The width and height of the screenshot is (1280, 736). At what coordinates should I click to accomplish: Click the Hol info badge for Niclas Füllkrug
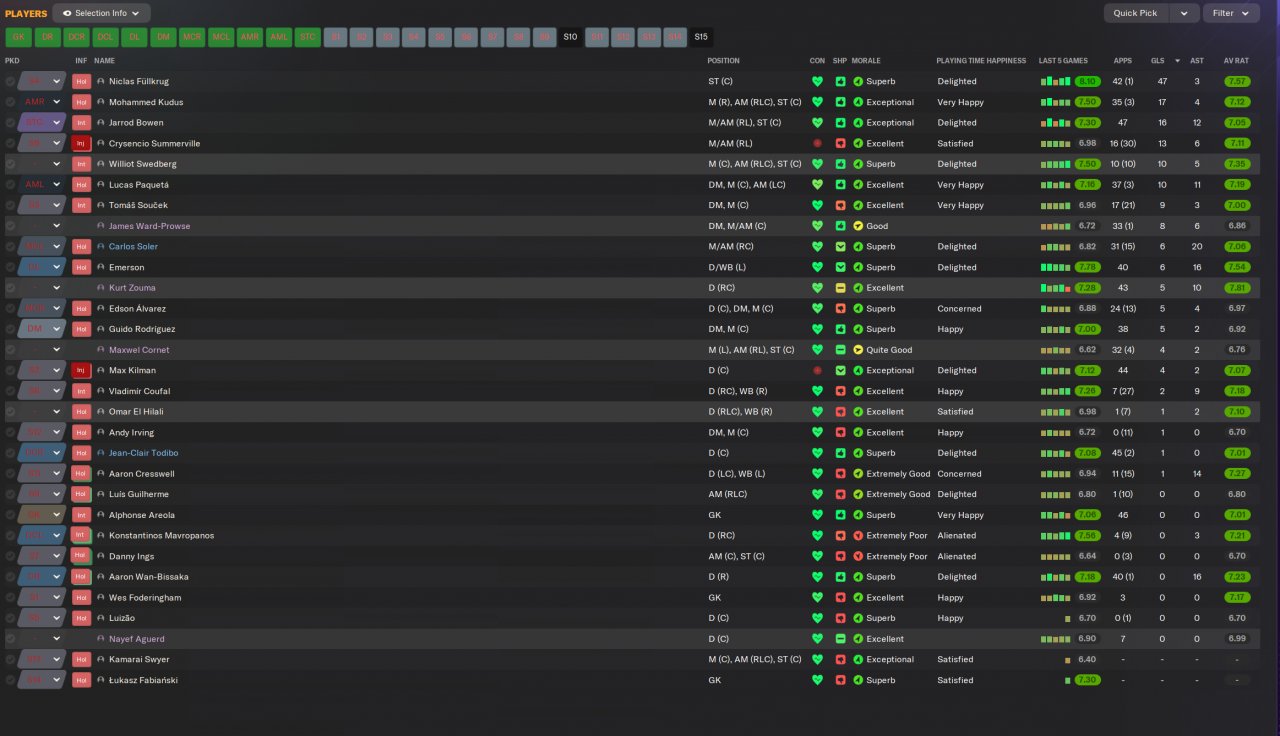(x=81, y=81)
